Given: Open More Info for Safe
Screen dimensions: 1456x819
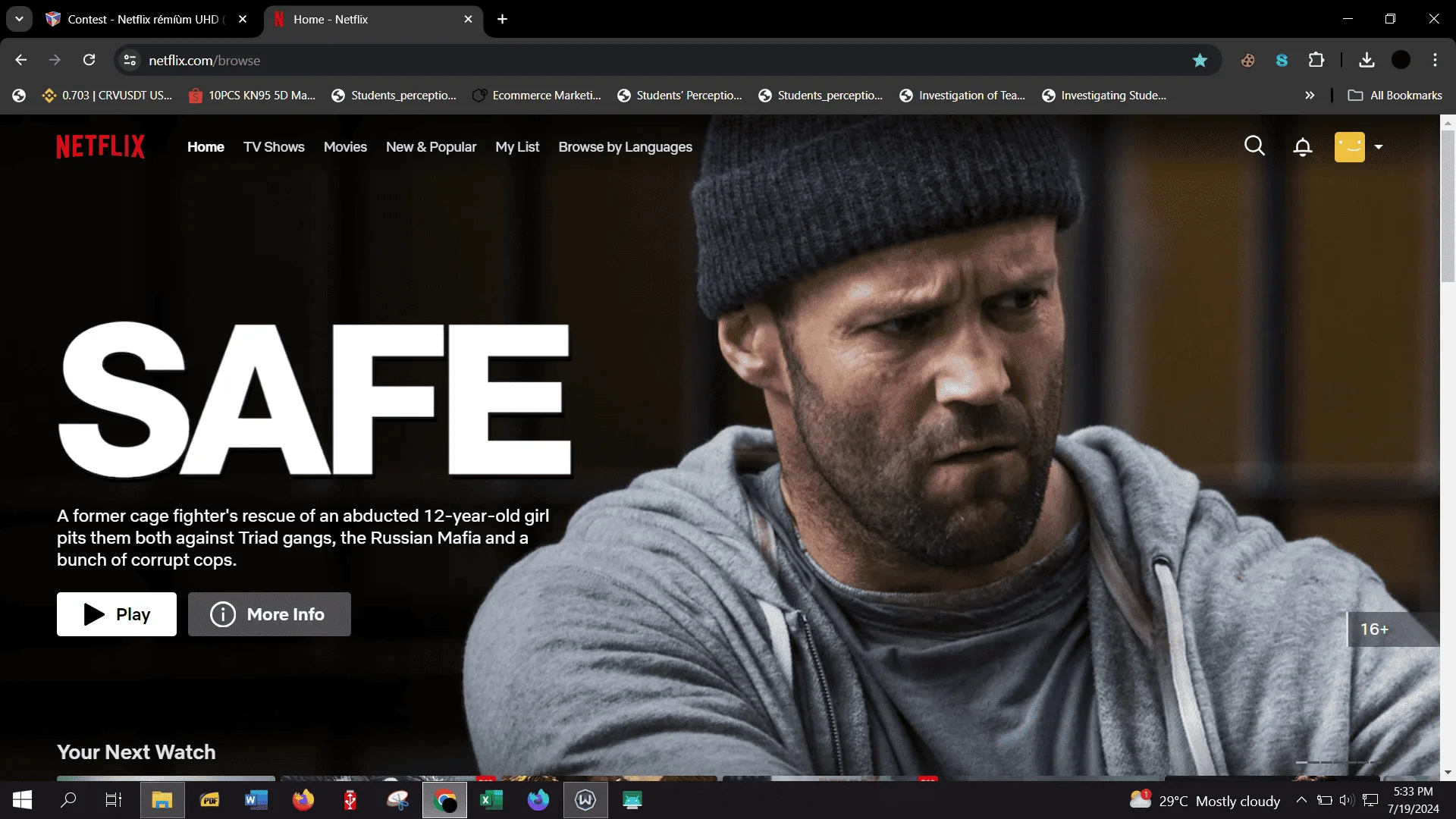Looking at the screenshot, I should tap(269, 614).
